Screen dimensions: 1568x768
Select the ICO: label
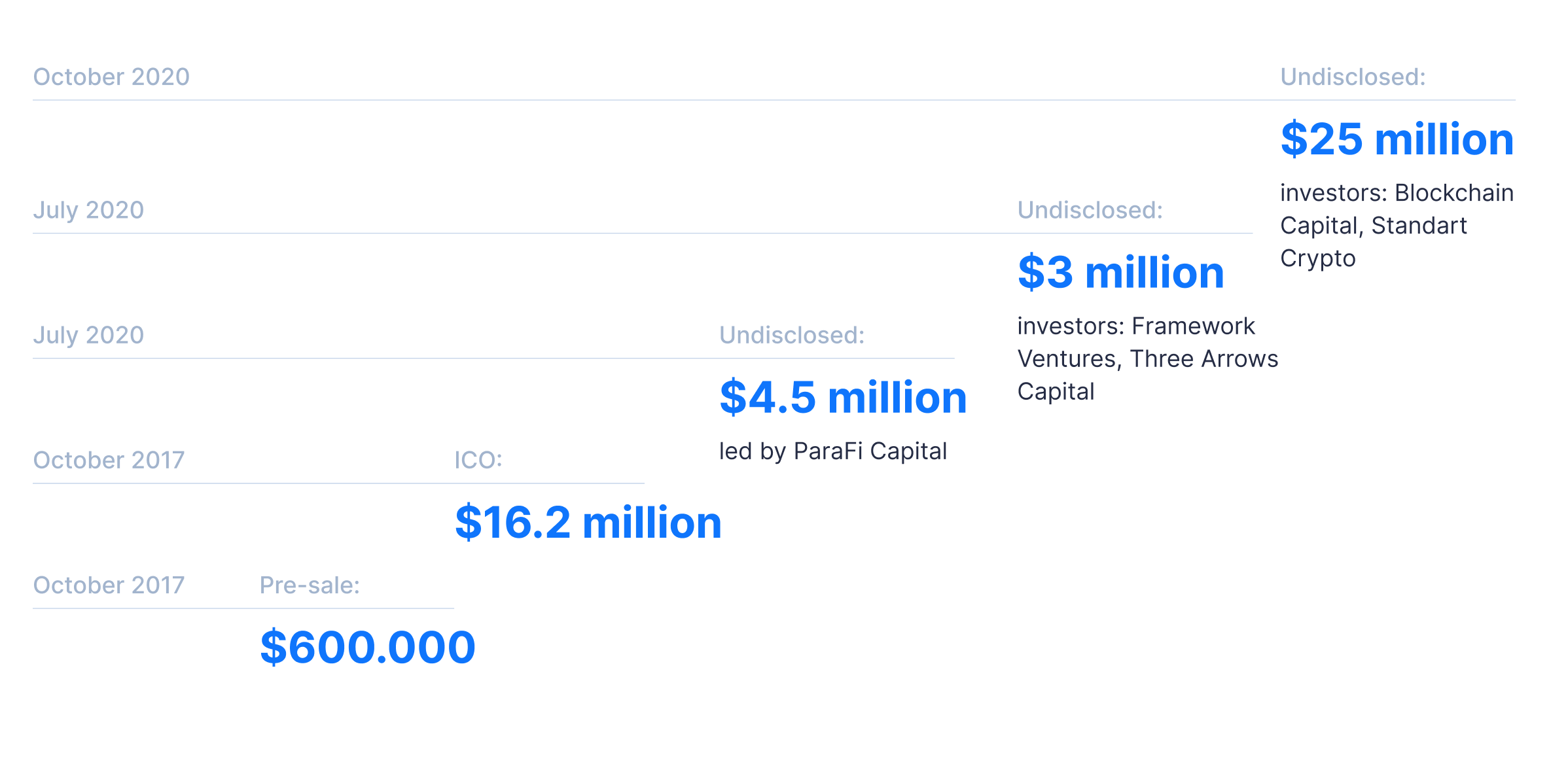coord(478,460)
